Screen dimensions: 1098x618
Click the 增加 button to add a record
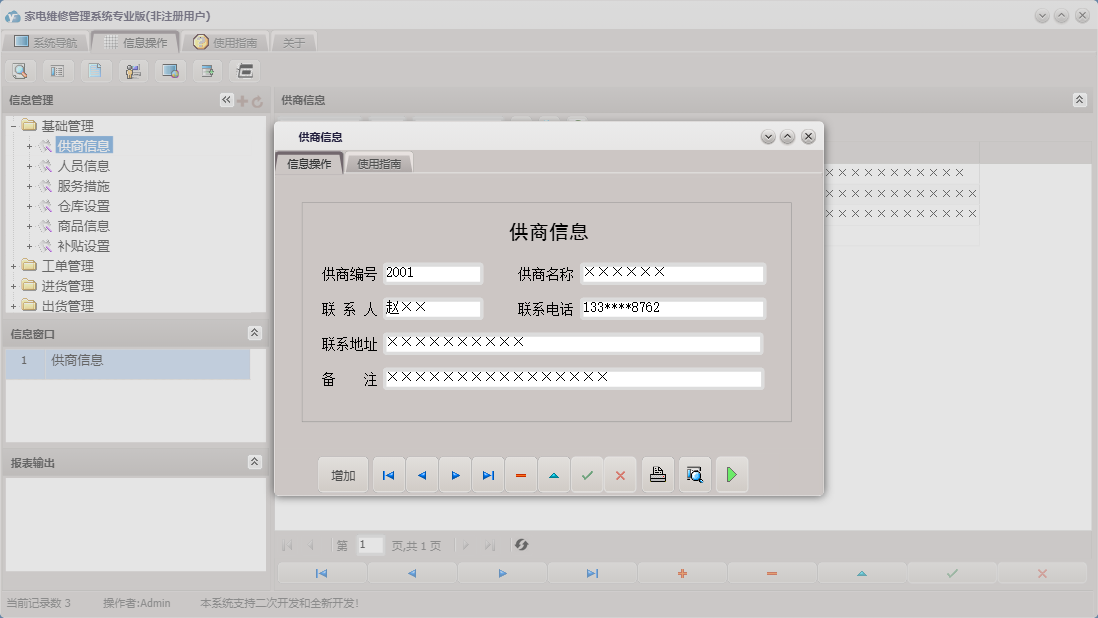pos(342,475)
